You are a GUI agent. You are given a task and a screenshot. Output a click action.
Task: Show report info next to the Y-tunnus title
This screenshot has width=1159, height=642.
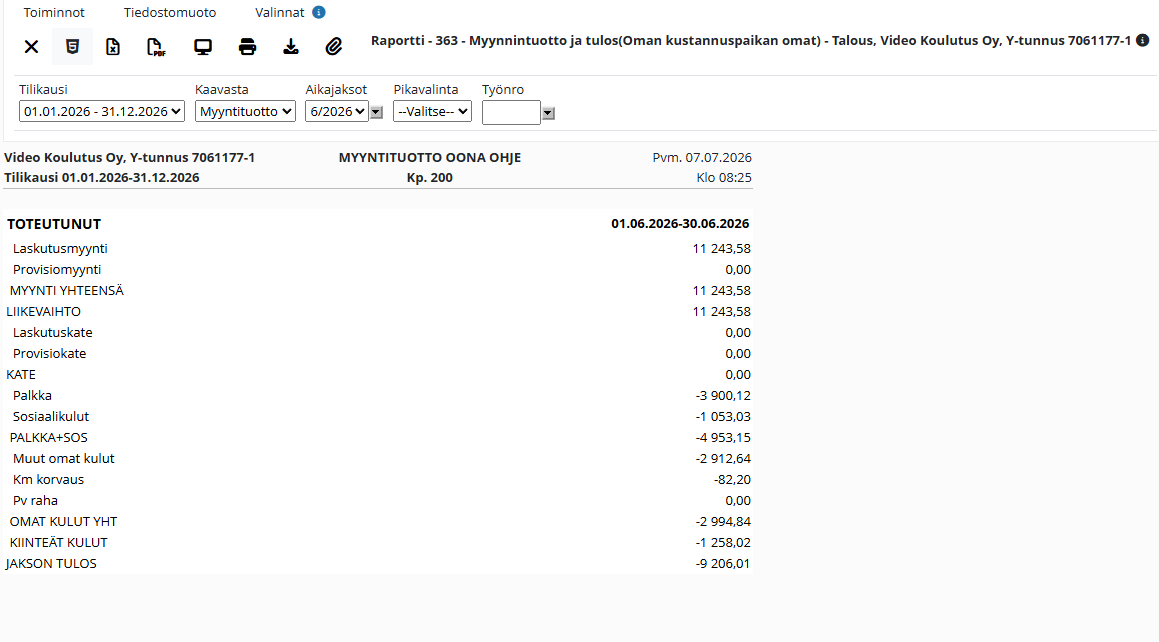[x=1143, y=41]
